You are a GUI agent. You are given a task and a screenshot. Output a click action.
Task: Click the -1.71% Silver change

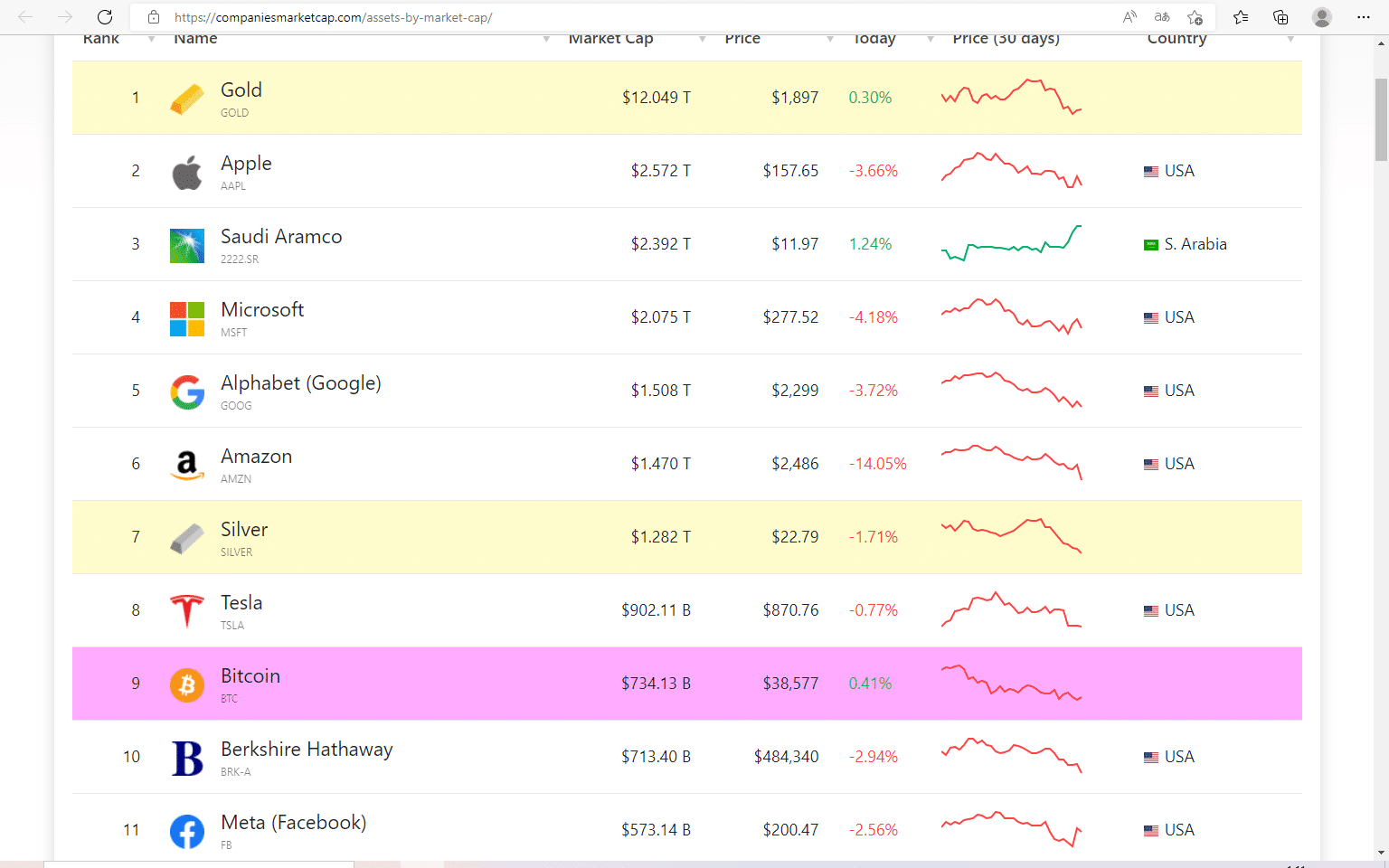[x=874, y=537]
